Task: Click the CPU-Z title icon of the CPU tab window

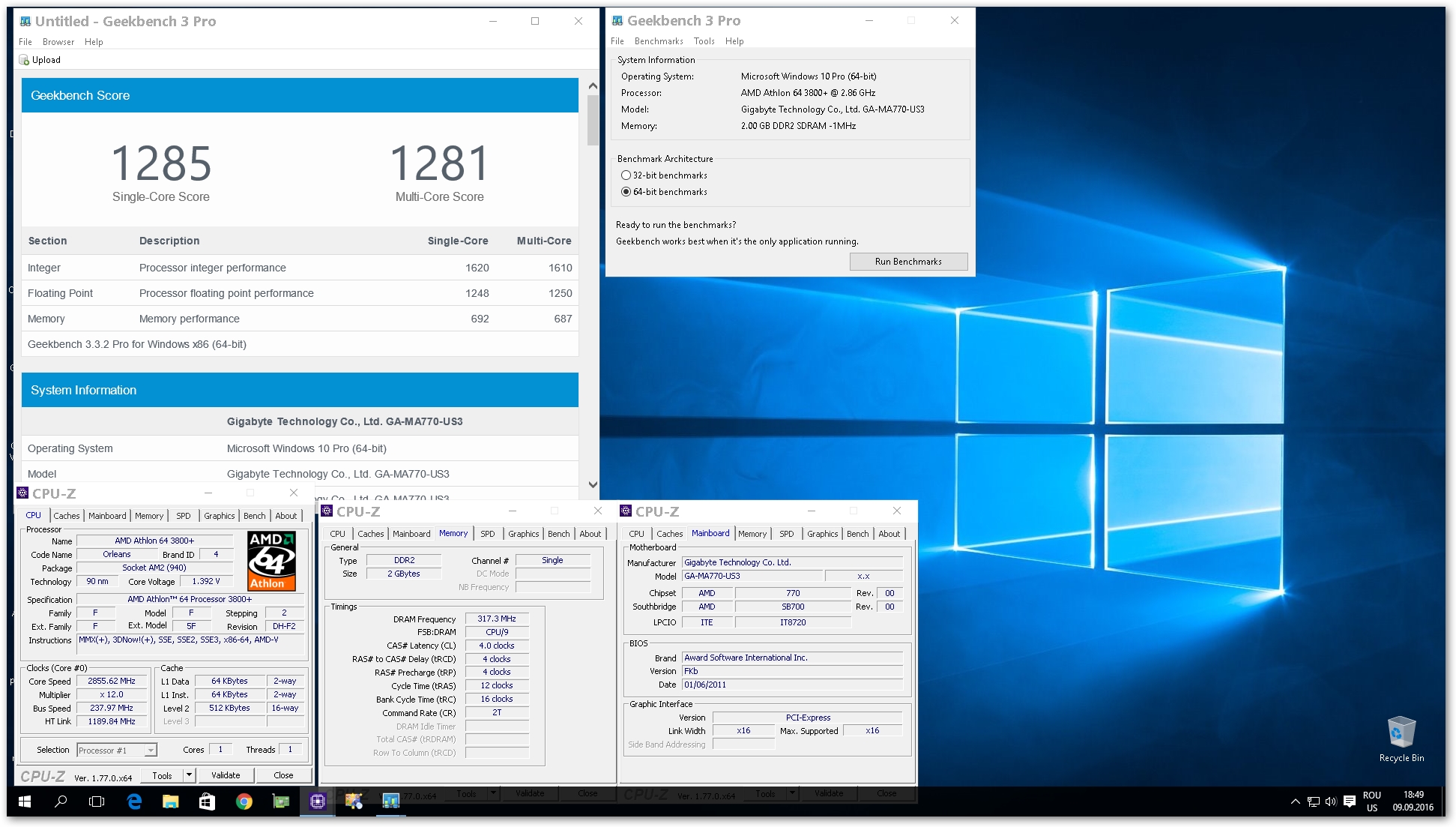Action: click(23, 493)
